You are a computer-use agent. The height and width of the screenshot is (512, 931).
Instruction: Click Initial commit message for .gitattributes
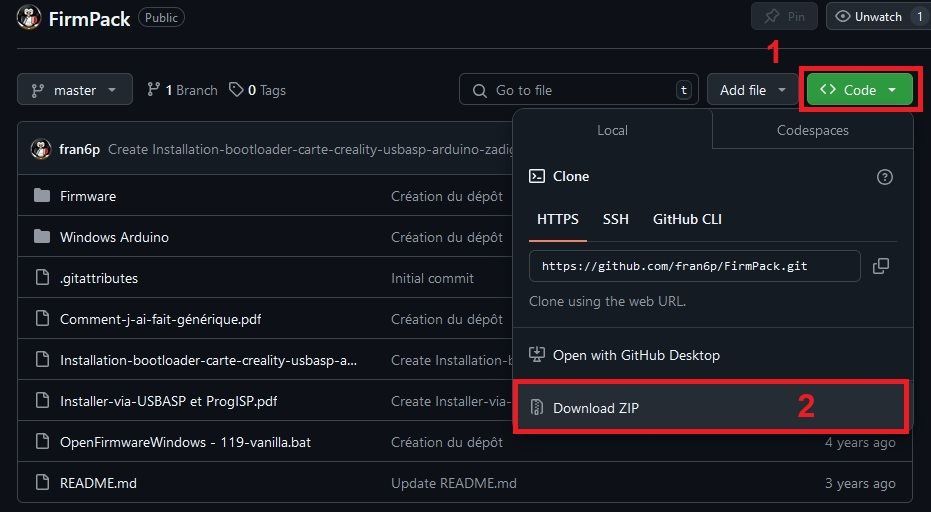(432, 278)
